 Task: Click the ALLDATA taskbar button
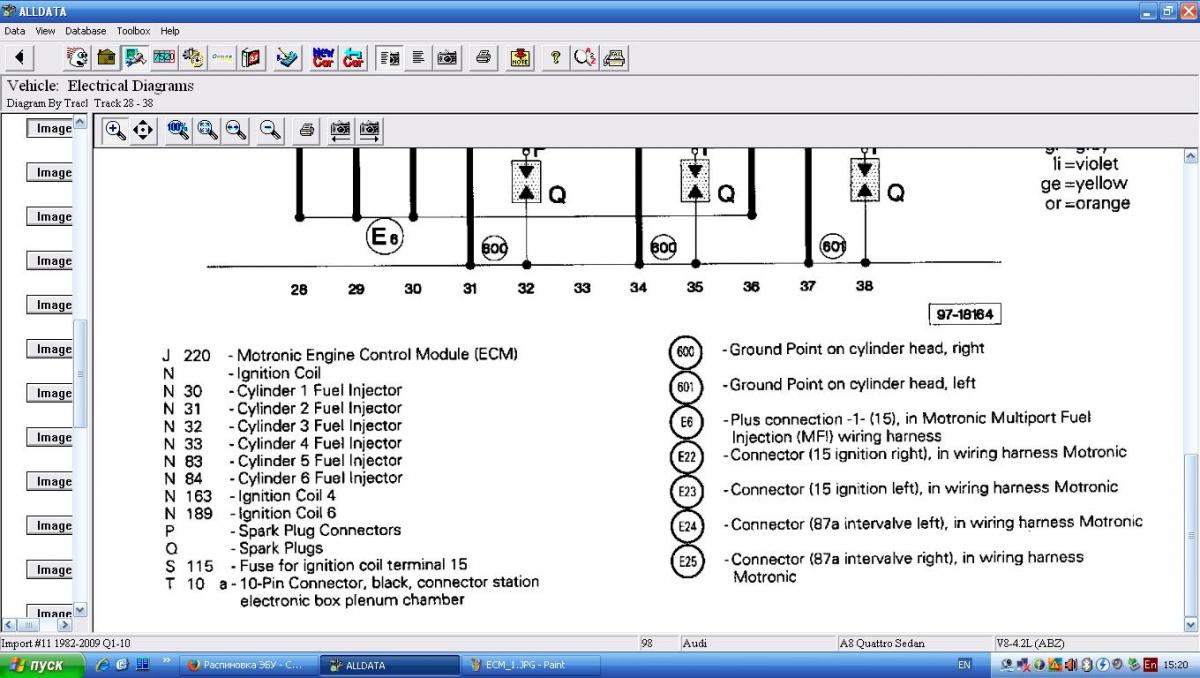pyautogui.click(x=390, y=665)
